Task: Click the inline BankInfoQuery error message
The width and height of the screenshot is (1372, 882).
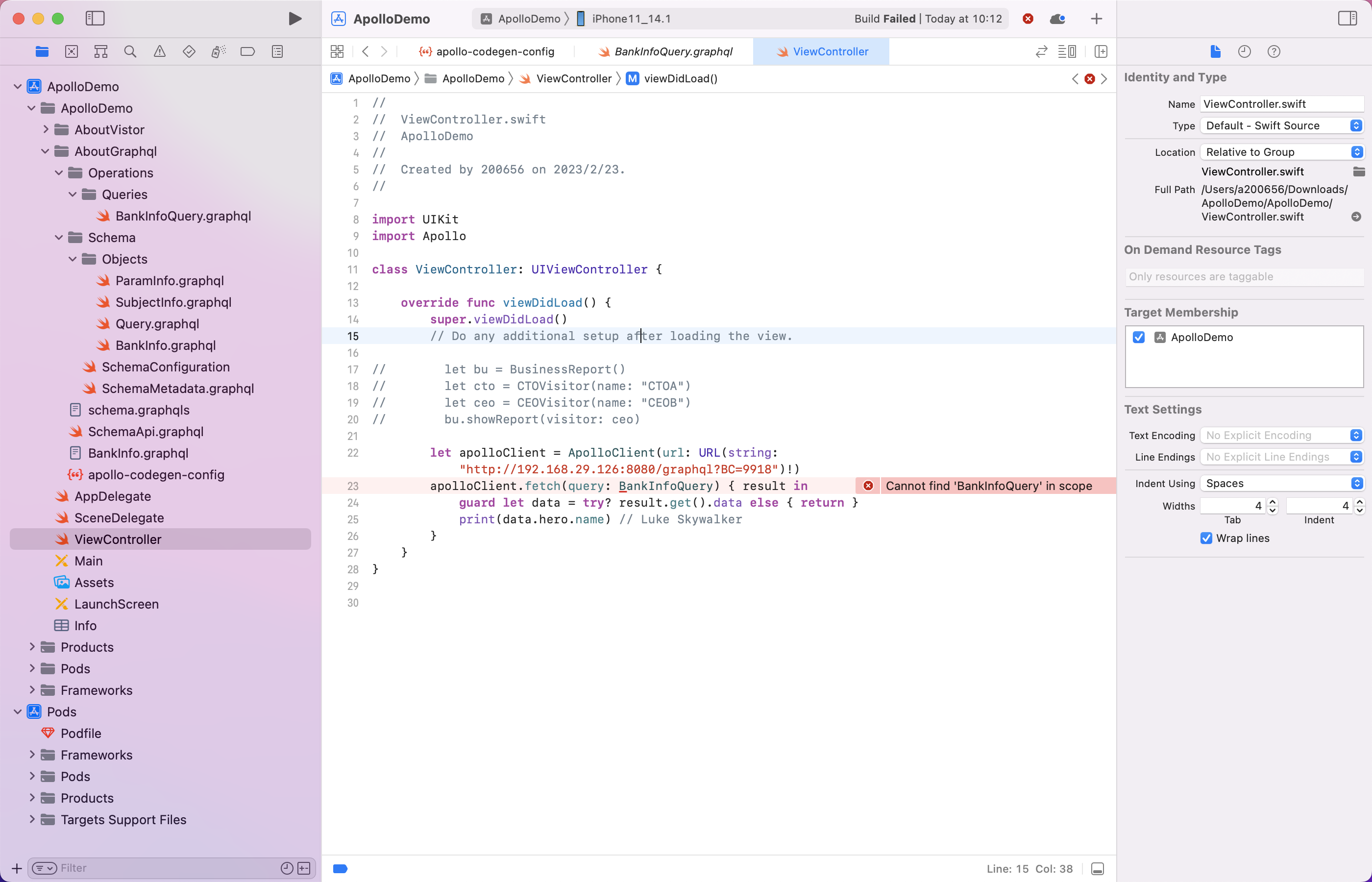Action: pos(988,486)
